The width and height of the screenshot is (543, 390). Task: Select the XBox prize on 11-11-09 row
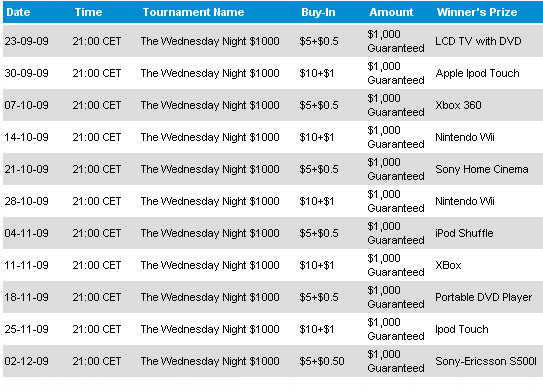(448, 265)
